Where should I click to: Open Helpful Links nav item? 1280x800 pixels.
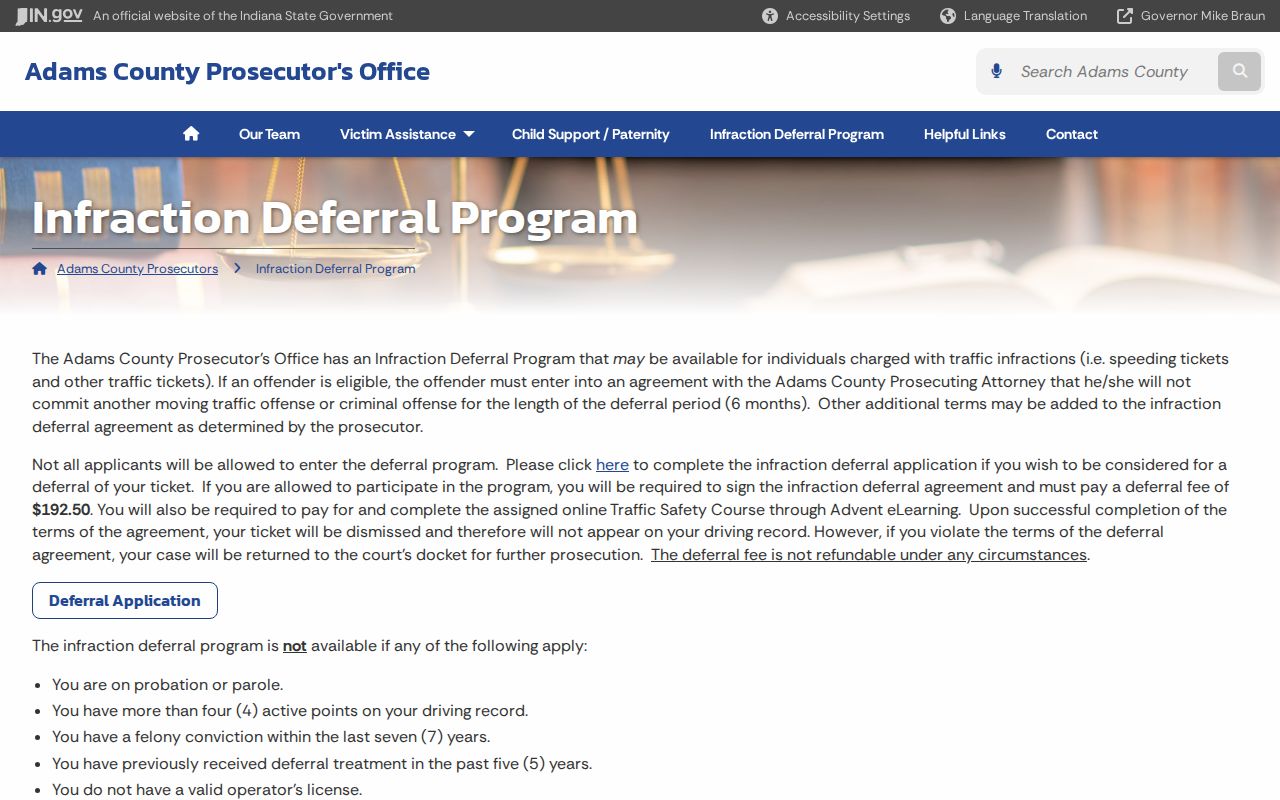coord(965,134)
